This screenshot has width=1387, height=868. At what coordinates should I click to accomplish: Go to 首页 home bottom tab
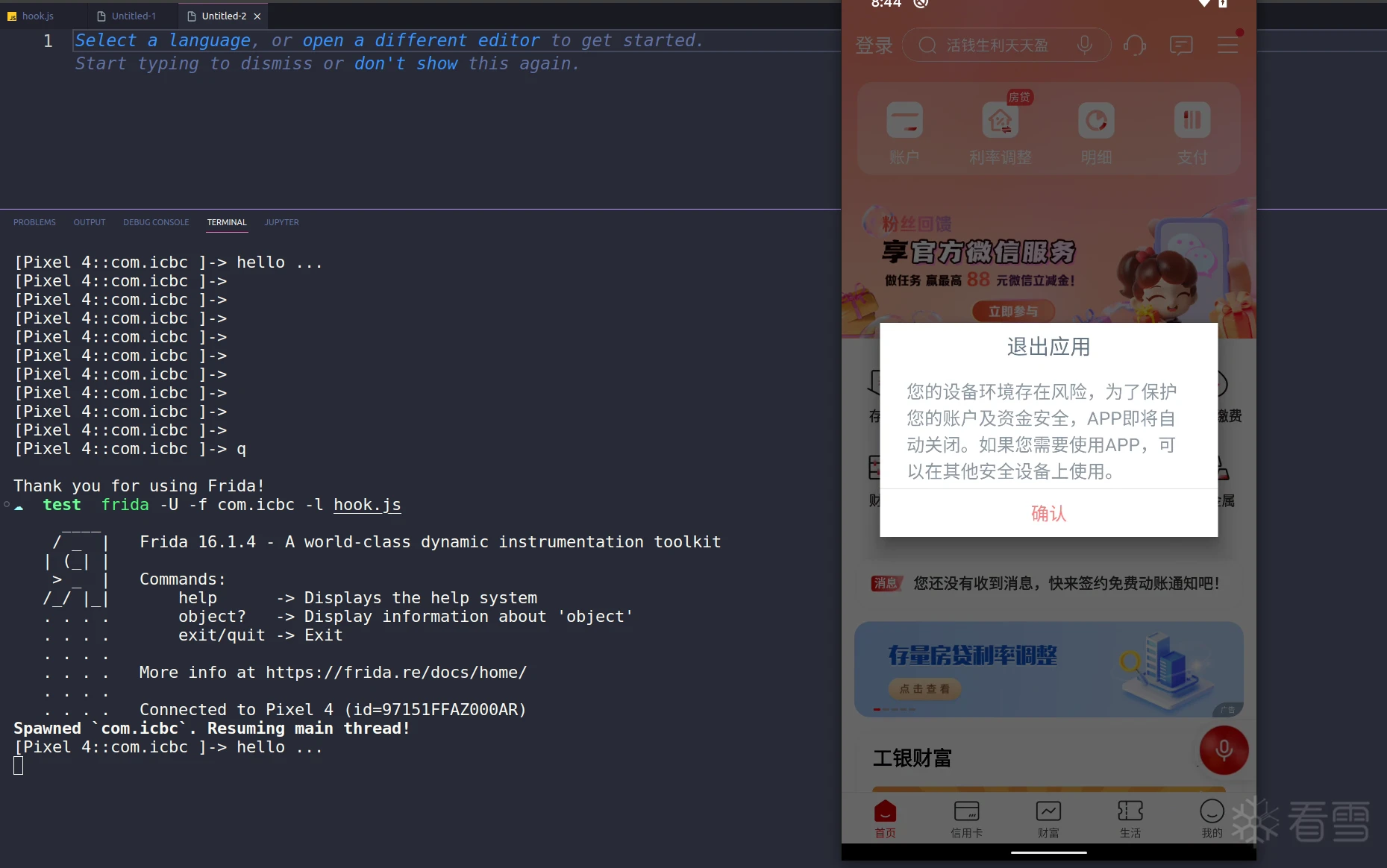pyautogui.click(x=886, y=819)
